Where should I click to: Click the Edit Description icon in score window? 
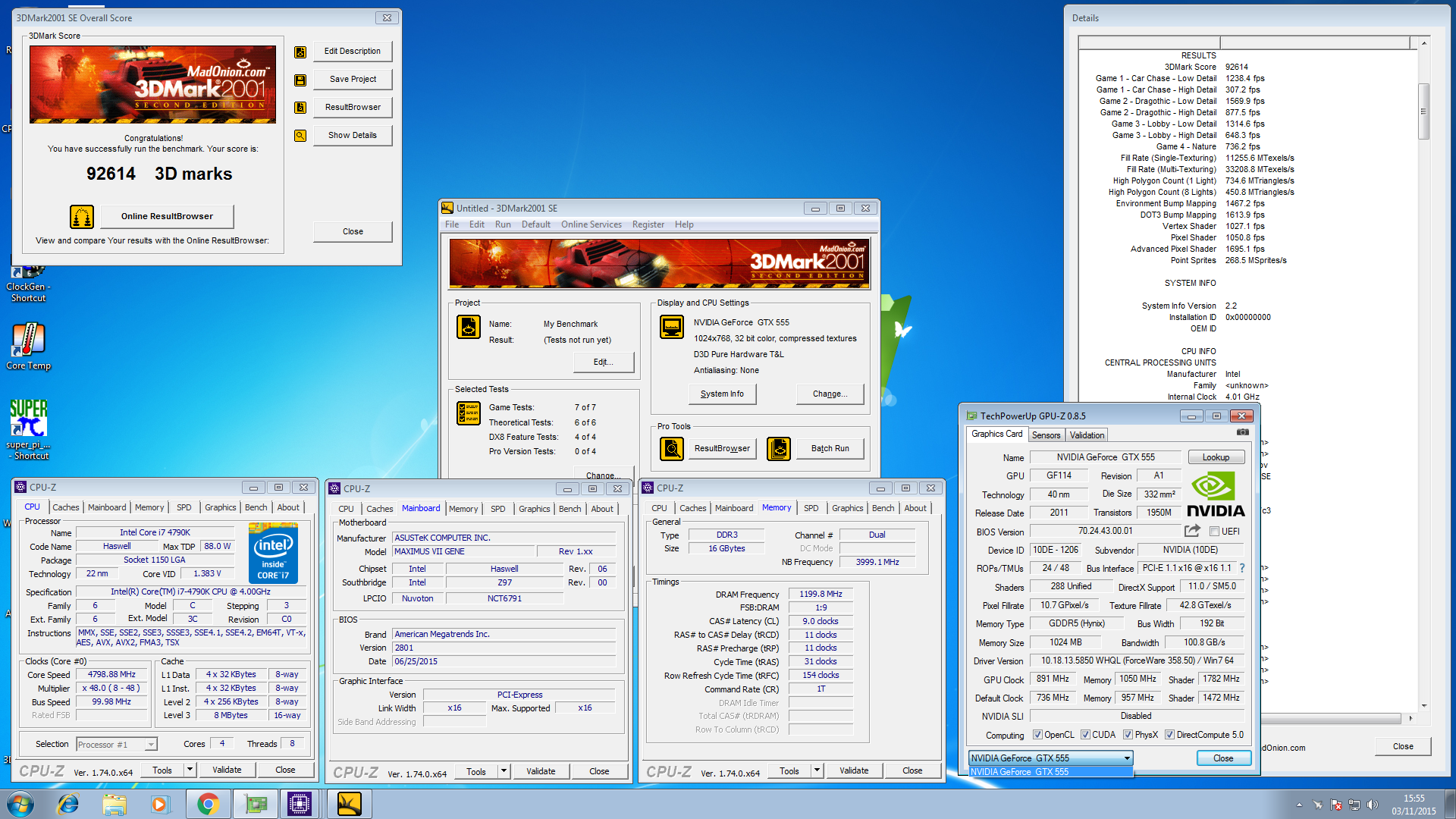tap(300, 52)
